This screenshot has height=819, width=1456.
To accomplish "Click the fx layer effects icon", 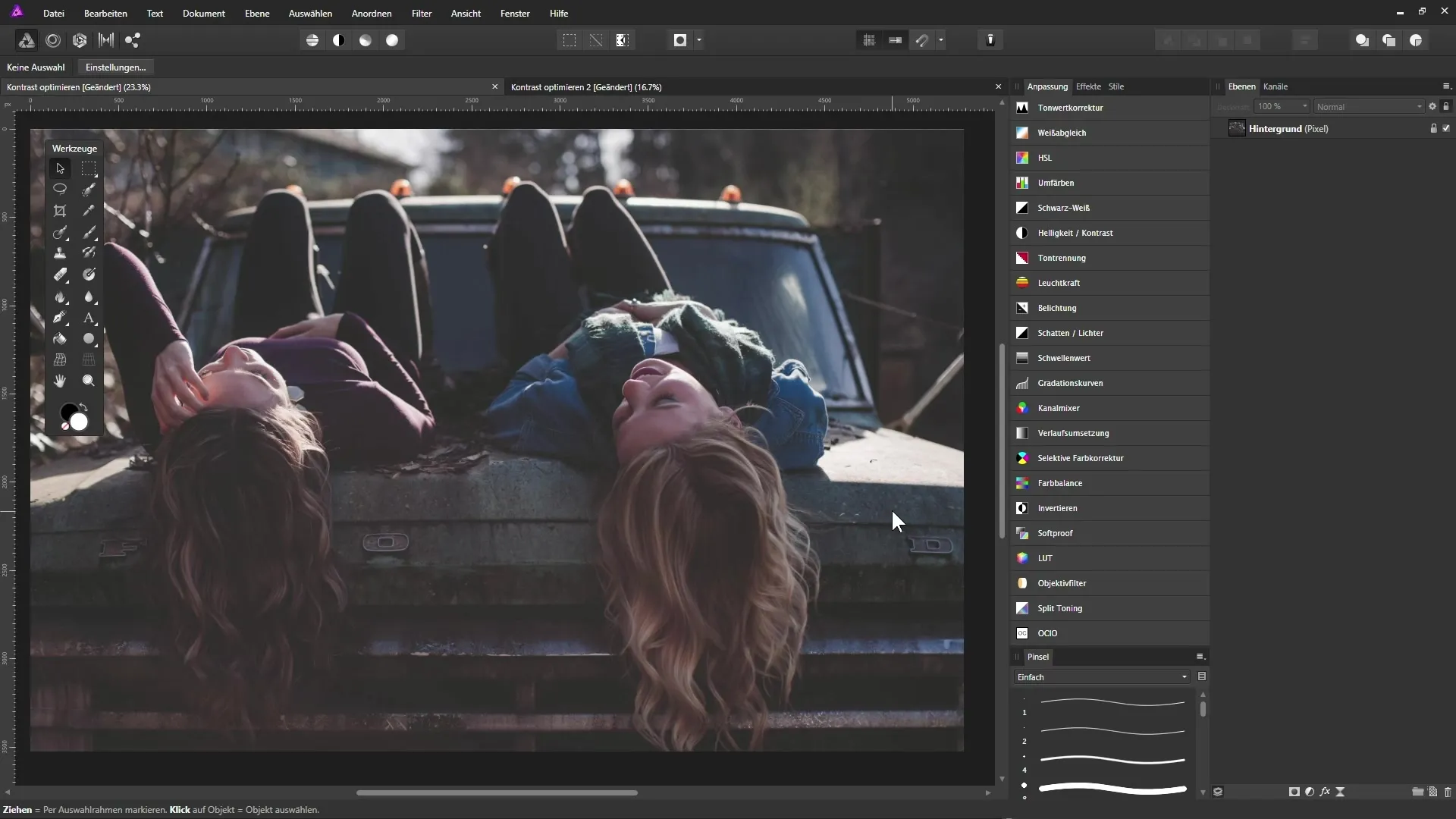I will 1325,792.
